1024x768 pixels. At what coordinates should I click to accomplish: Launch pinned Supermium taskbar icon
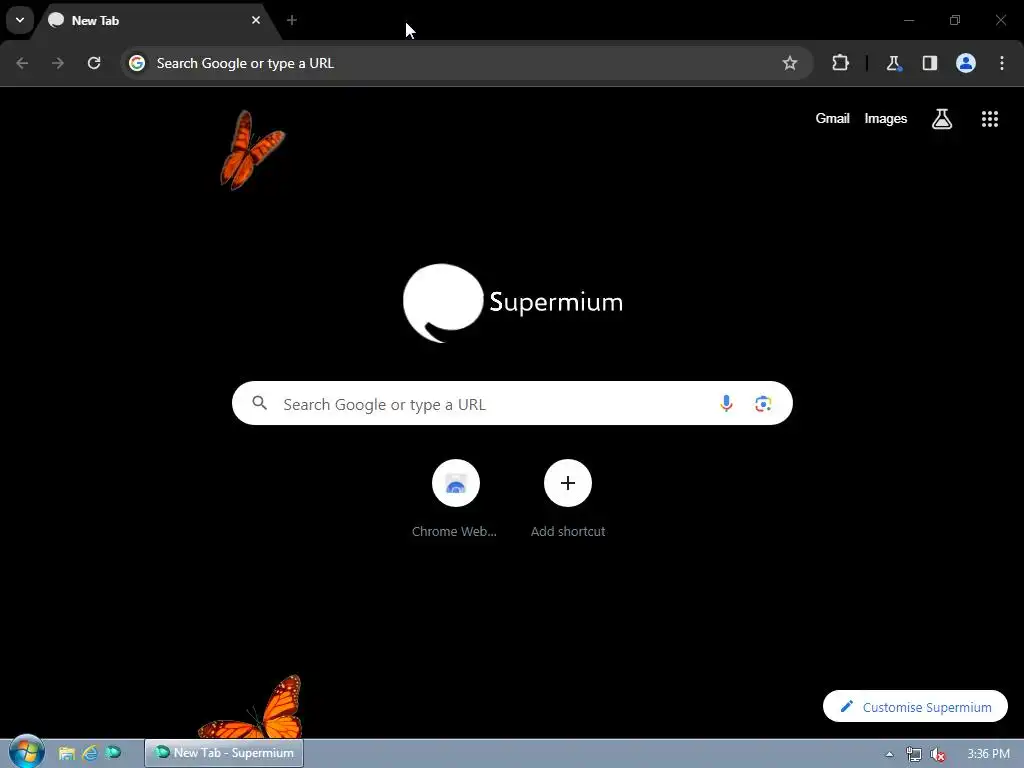(x=113, y=753)
